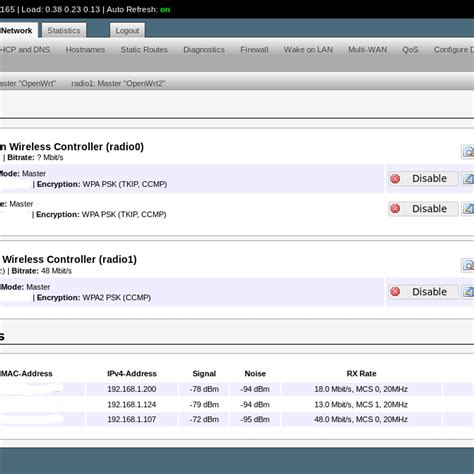Click the IPv4-Address column header

(x=132, y=374)
